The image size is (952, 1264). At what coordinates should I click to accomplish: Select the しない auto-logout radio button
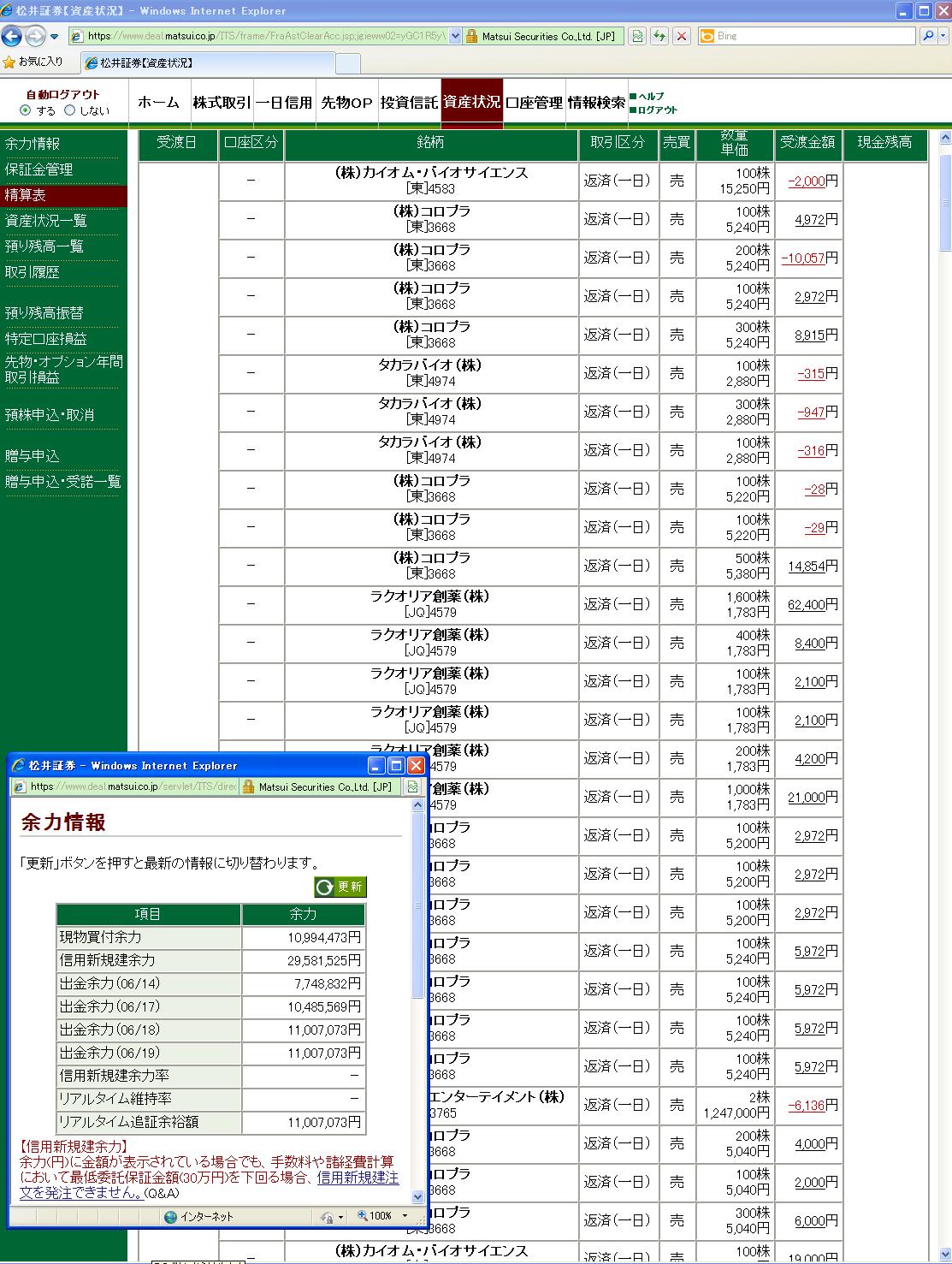[x=70, y=110]
